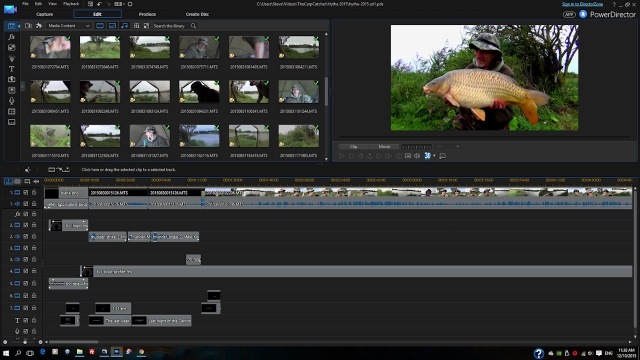640x360 pixels.
Task: Open the Media Content dropdown
Action: [x=68, y=26]
